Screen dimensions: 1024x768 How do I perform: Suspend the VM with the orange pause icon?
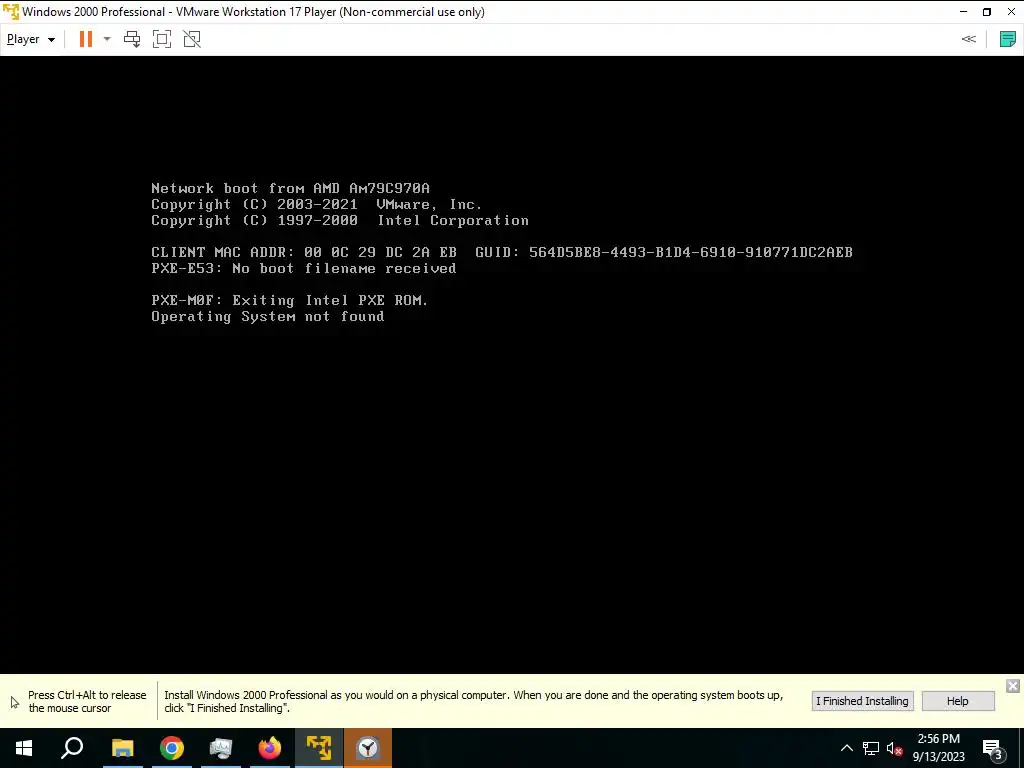[86, 39]
